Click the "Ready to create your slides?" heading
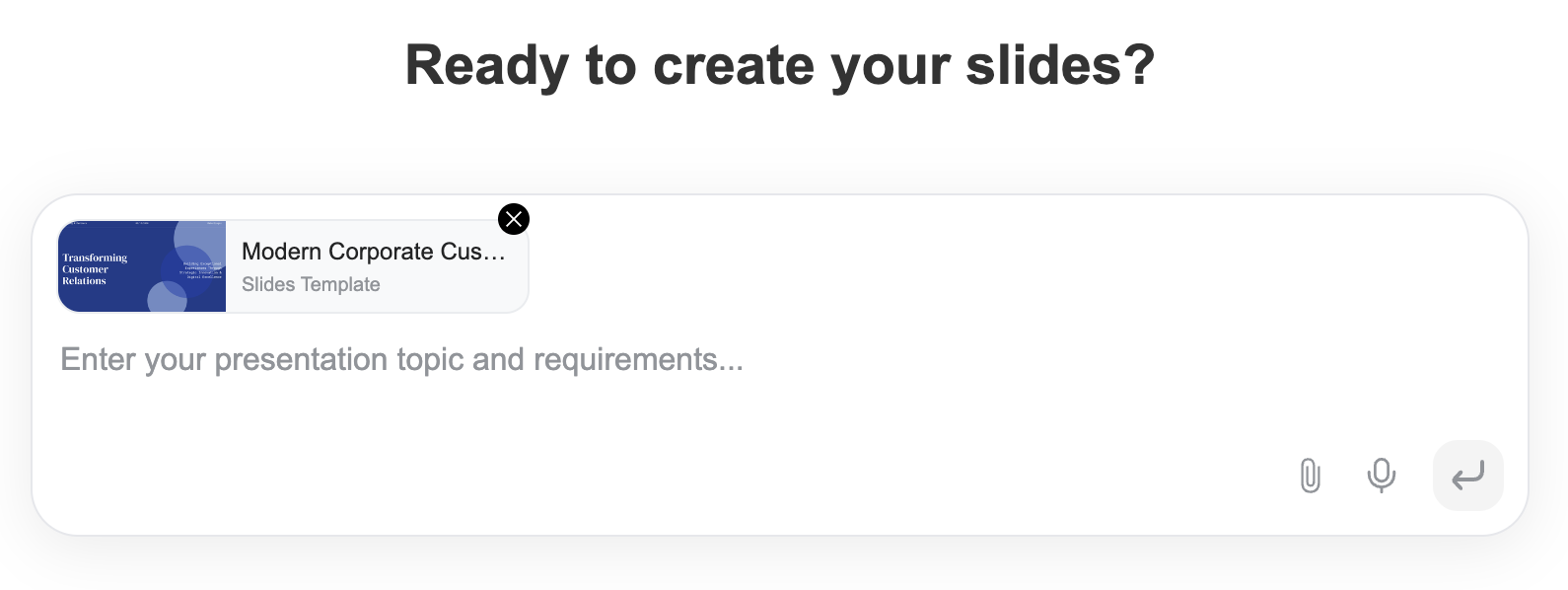The height and width of the screenshot is (590, 1568). pos(779,65)
